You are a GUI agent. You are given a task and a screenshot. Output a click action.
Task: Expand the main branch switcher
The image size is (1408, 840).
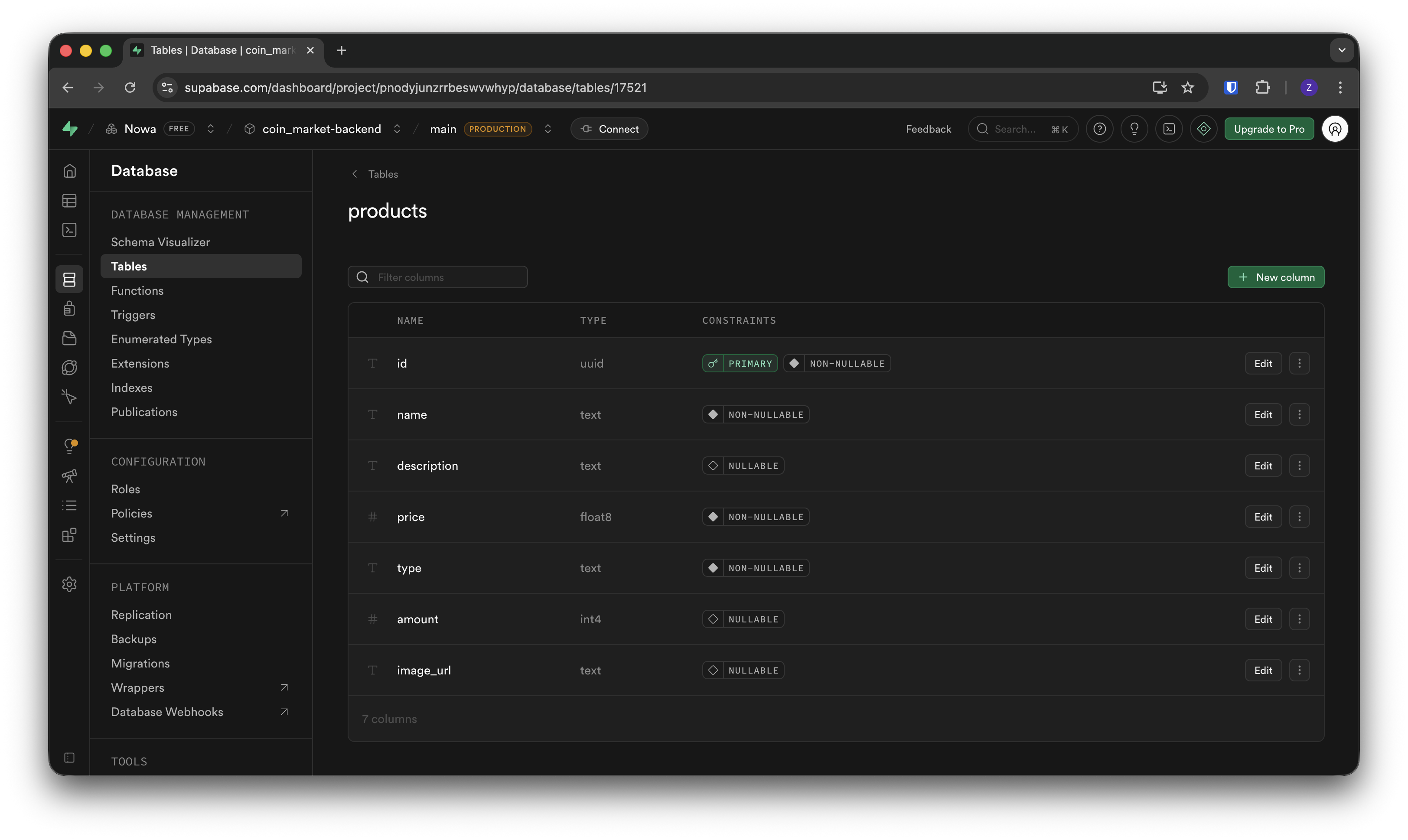coord(548,129)
